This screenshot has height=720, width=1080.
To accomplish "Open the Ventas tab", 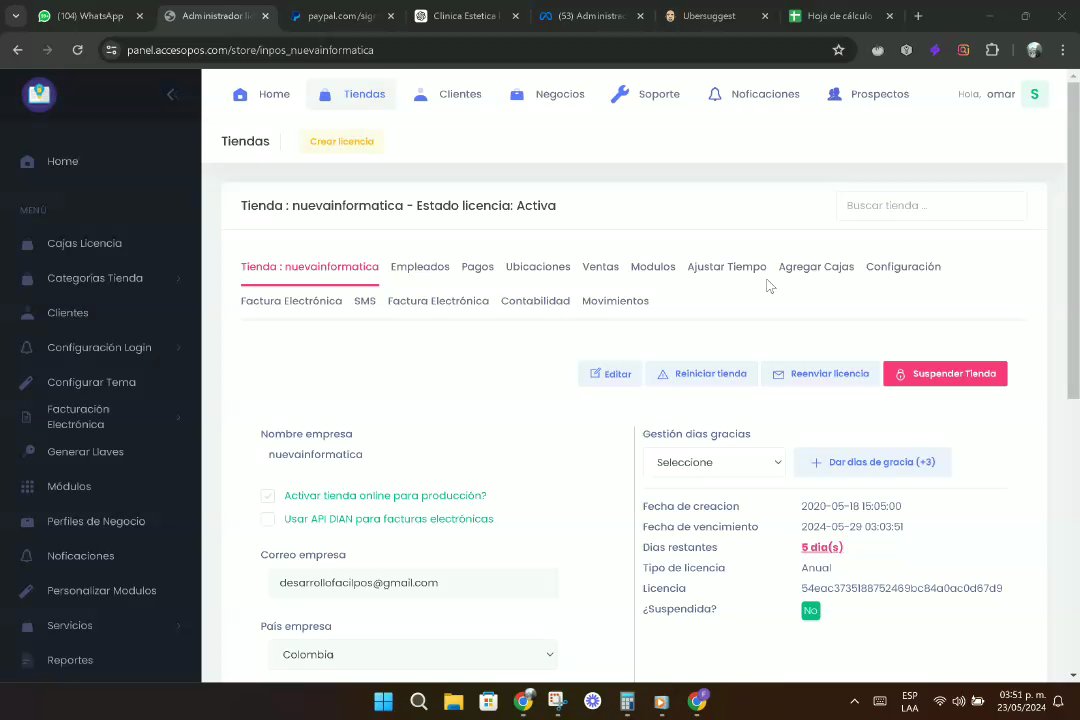I will [600, 267].
